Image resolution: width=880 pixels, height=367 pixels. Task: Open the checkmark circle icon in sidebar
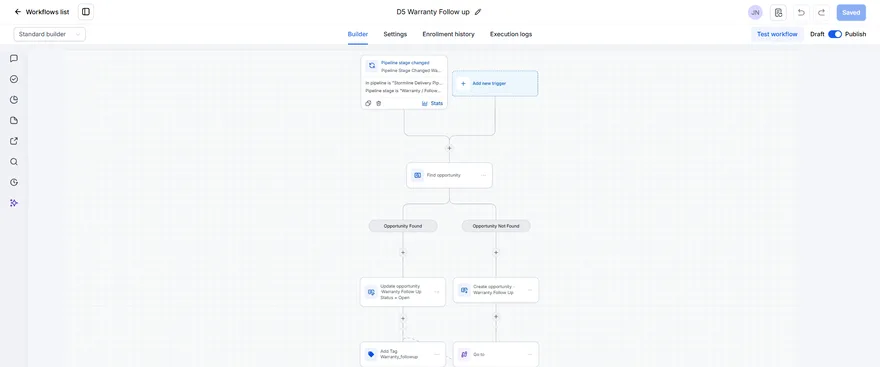pos(14,79)
